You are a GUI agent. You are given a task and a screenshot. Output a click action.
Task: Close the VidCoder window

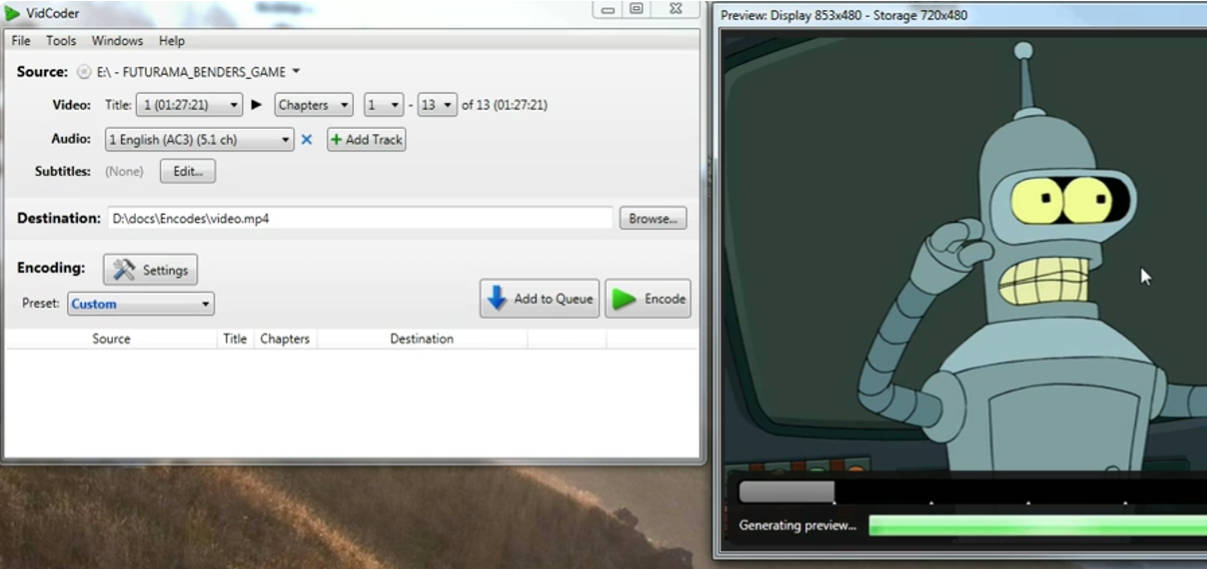[675, 9]
